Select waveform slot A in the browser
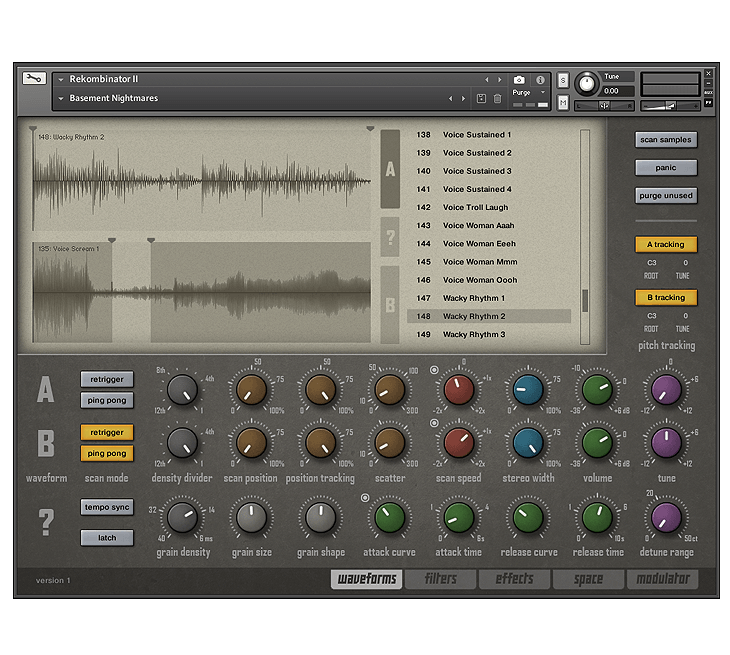Image resolution: width=730 pixels, height=655 pixels. pyautogui.click(x=390, y=169)
